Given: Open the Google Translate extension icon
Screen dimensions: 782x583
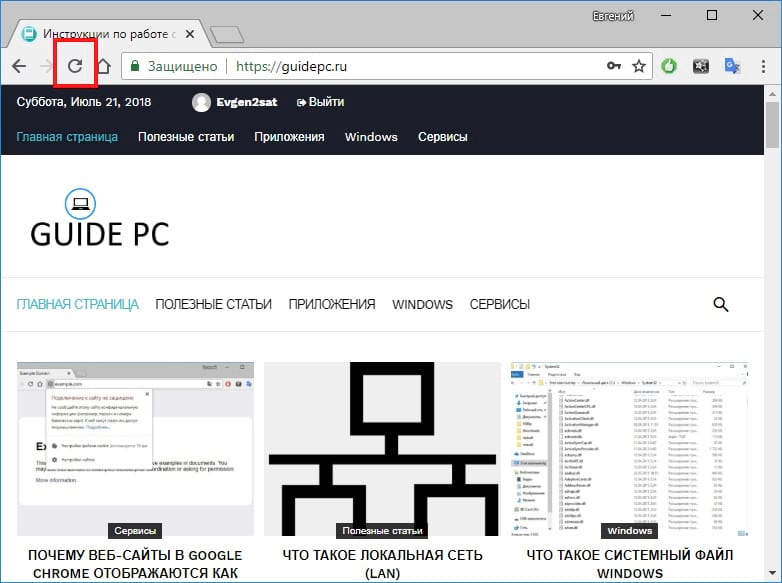Looking at the screenshot, I should [x=732, y=66].
